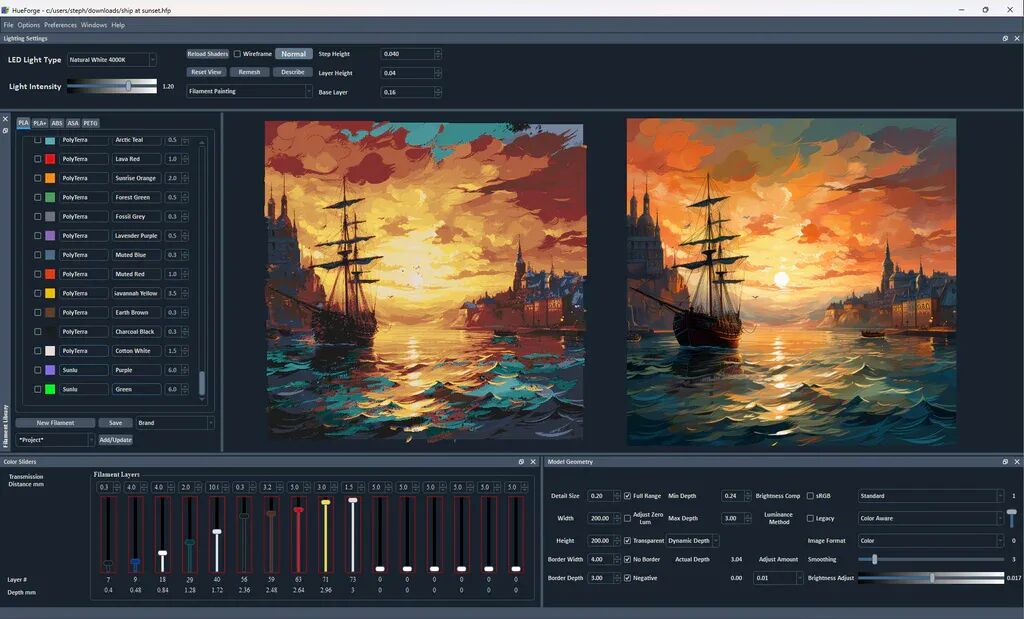This screenshot has width=1024, height=619.
Task: Undock the Color Sliders panel
Action: coord(521,462)
